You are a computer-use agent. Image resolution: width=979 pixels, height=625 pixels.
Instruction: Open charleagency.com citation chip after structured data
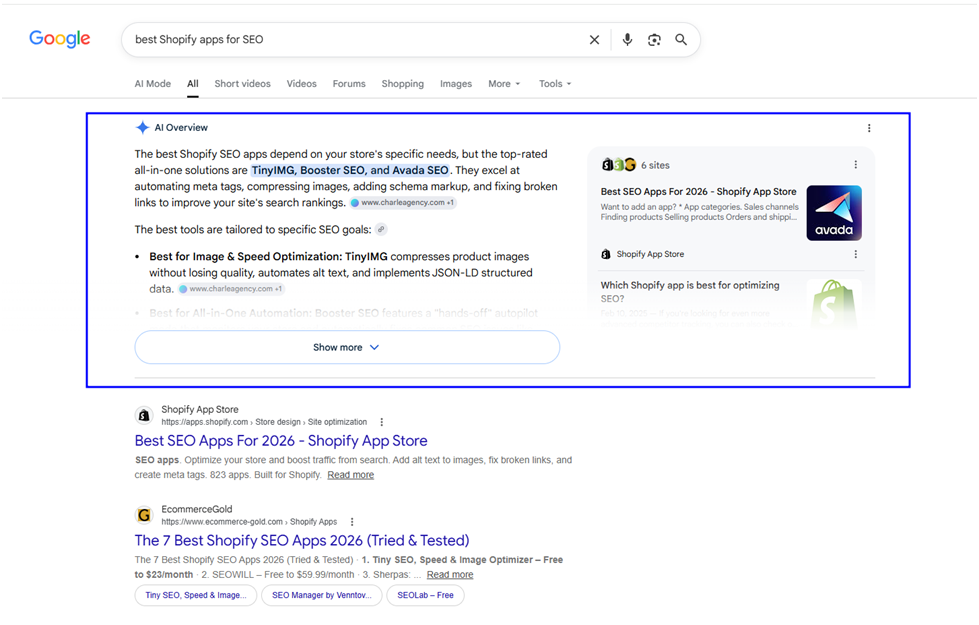click(x=231, y=288)
